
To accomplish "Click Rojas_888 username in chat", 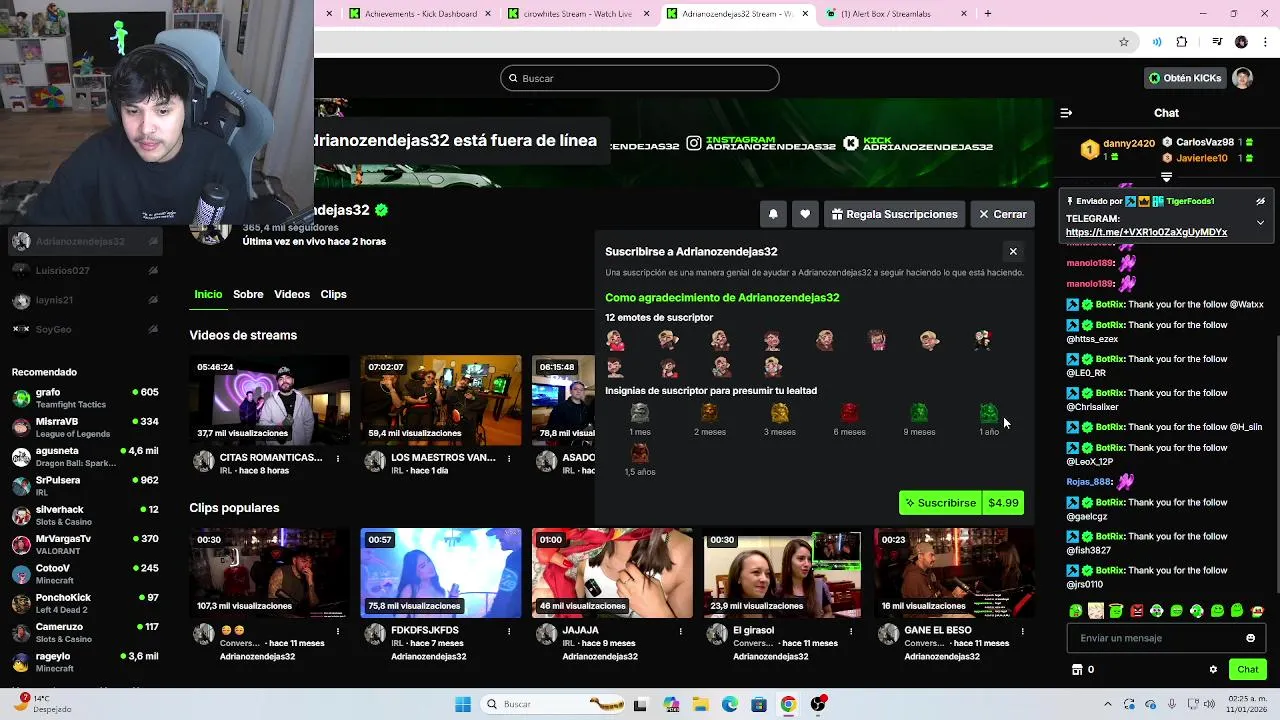I will point(1089,482).
